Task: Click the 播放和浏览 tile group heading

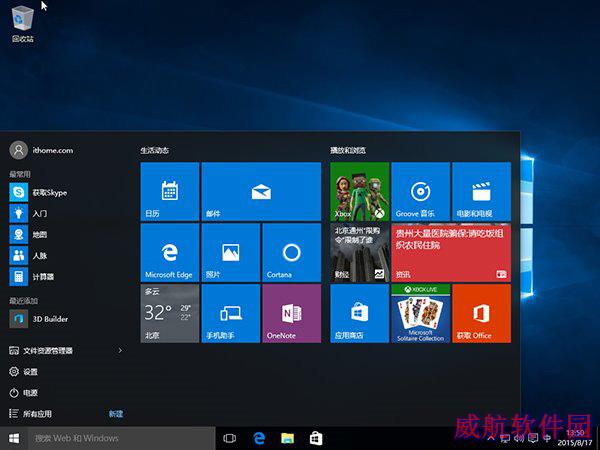Action: [348, 150]
